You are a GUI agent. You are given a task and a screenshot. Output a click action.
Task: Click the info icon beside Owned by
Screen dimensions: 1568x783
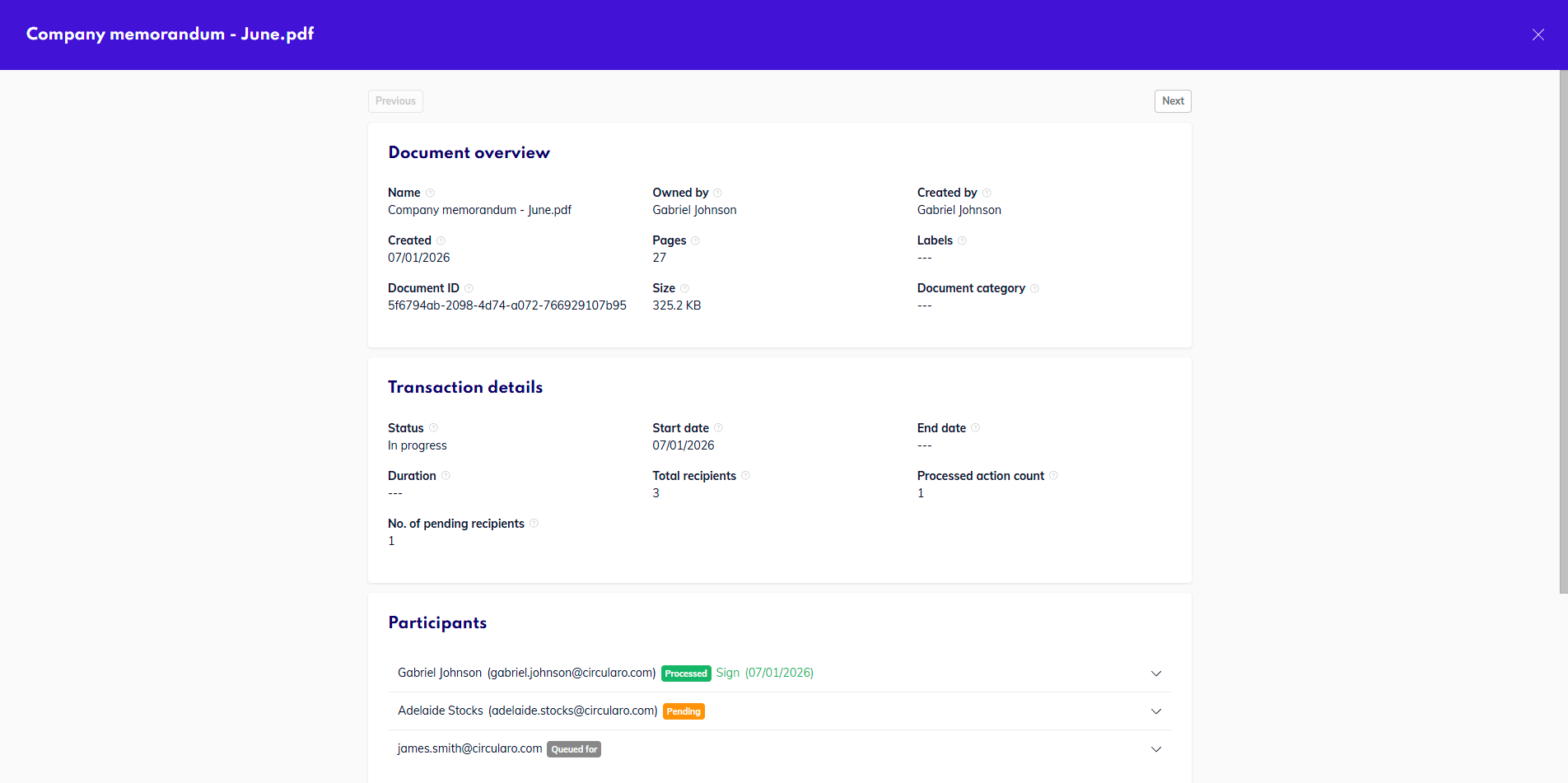coord(717,193)
